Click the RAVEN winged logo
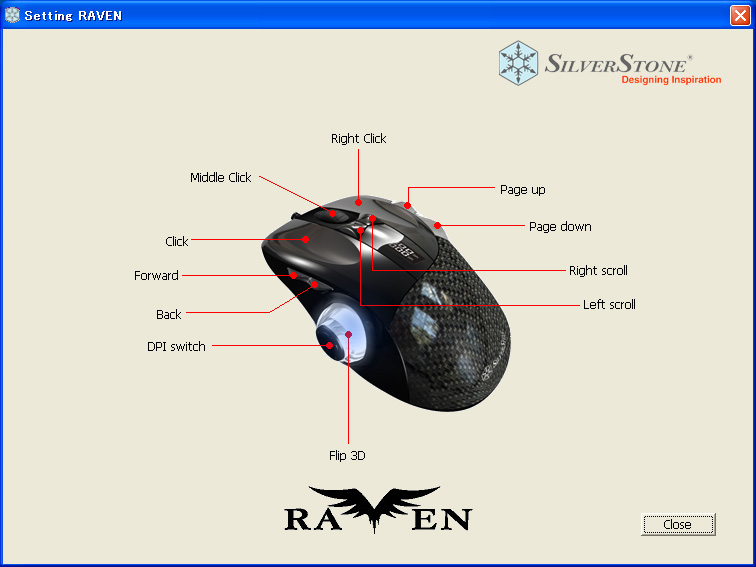This screenshot has width=756, height=567. (x=378, y=509)
